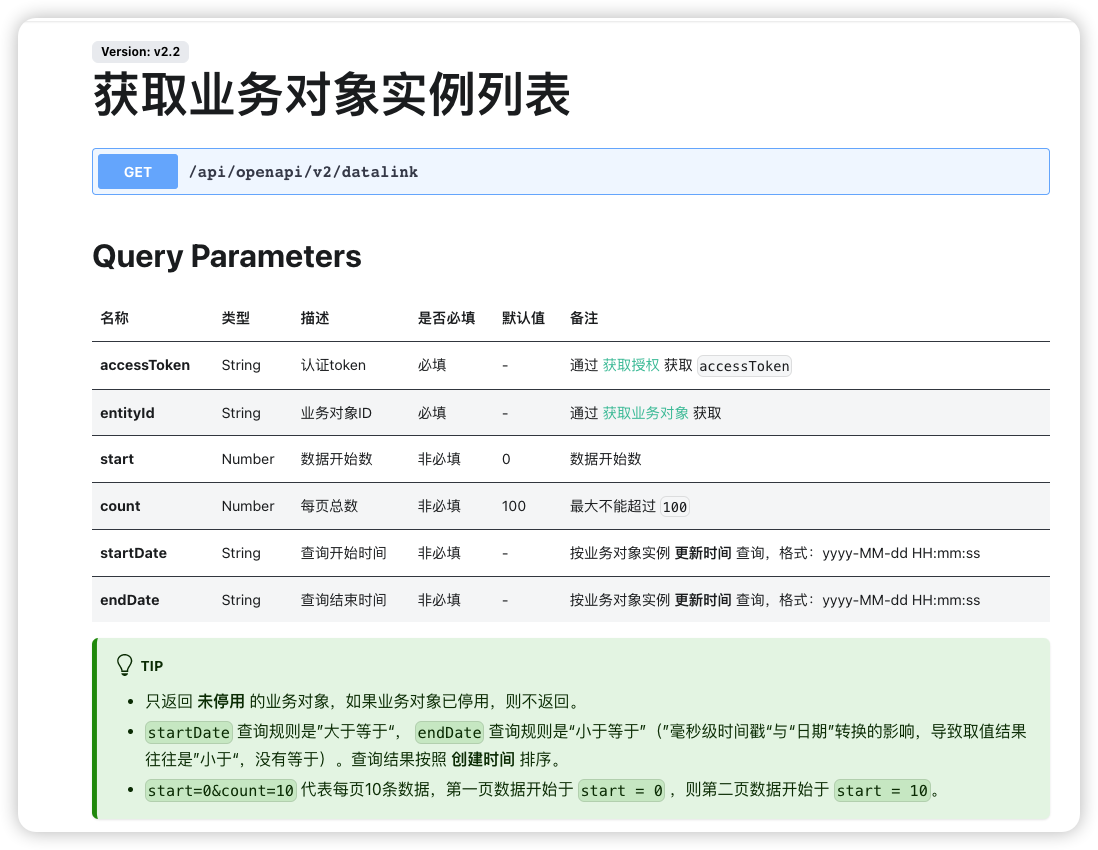
Task: Click the 业务对象ID description cell
Action: [x=336, y=413]
